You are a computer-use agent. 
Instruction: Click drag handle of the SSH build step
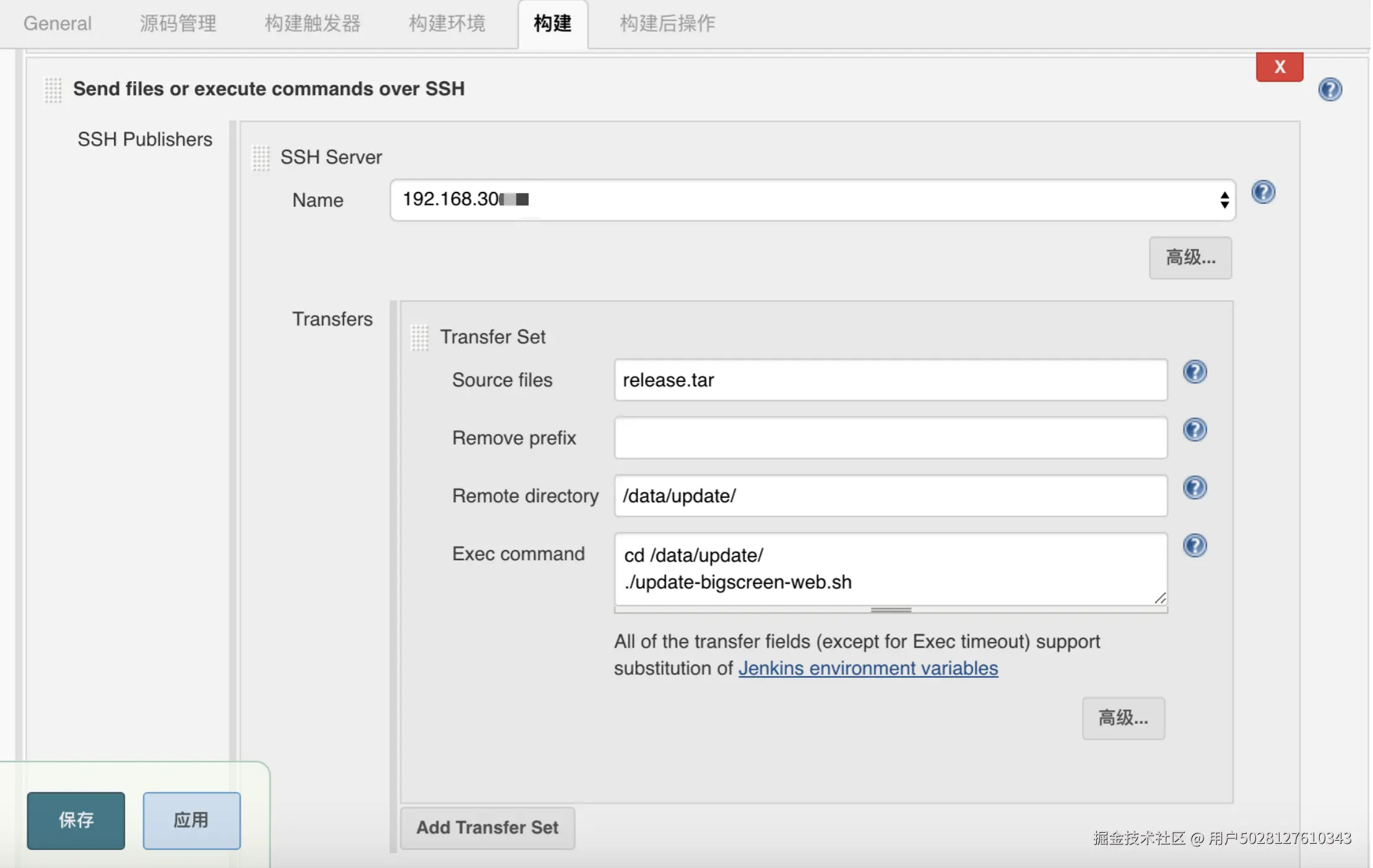53,90
